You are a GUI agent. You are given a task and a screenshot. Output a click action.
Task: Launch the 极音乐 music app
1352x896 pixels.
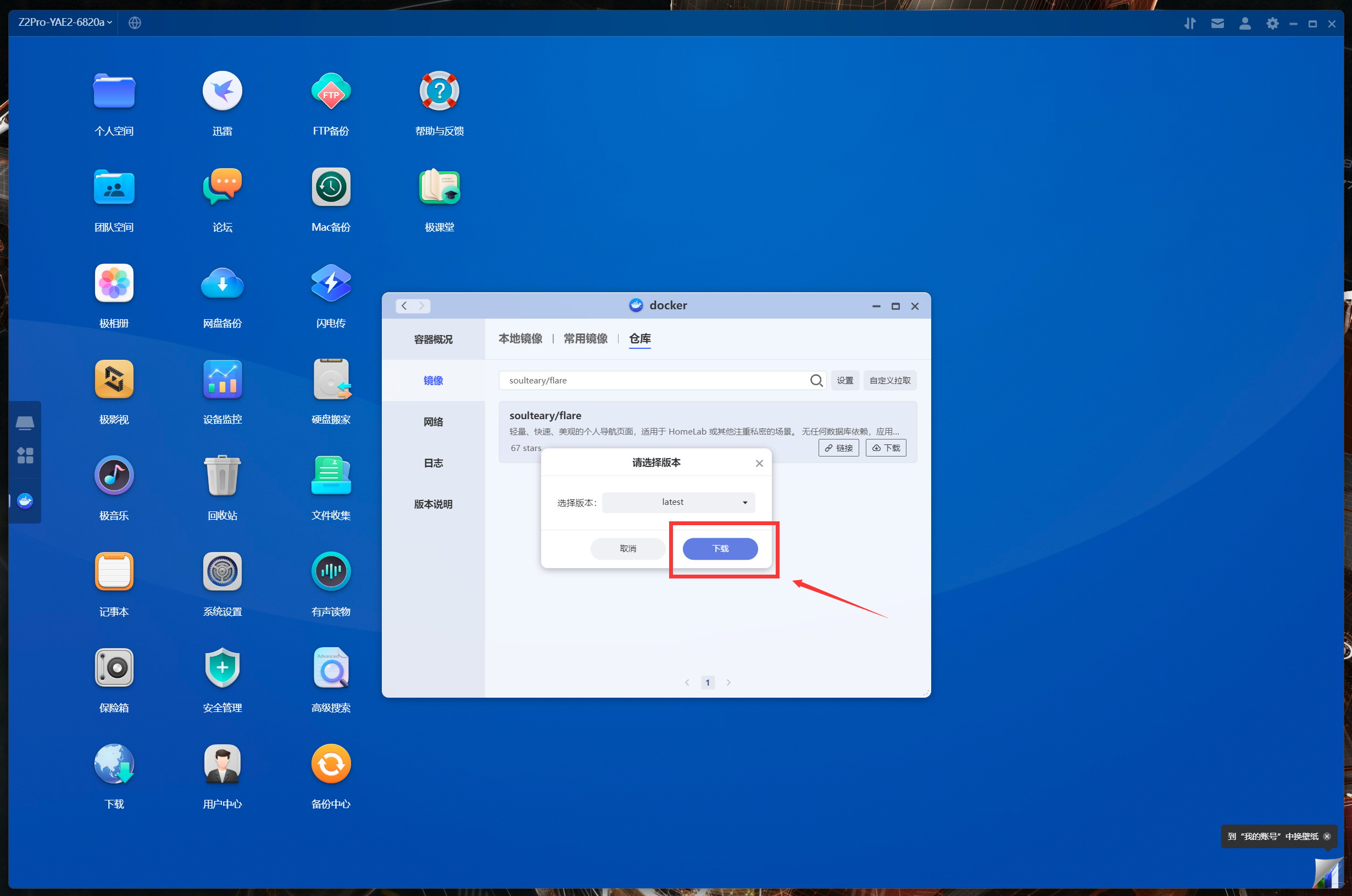point(114,475)
